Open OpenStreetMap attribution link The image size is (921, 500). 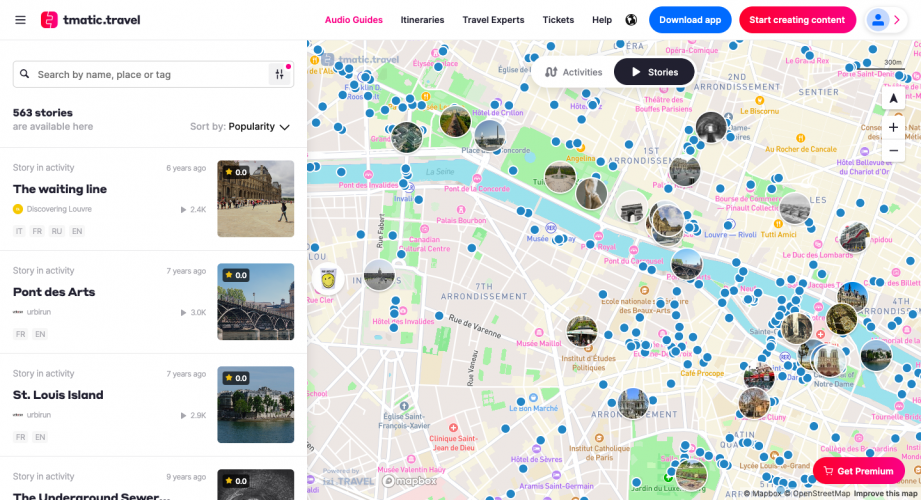[817, 494]
